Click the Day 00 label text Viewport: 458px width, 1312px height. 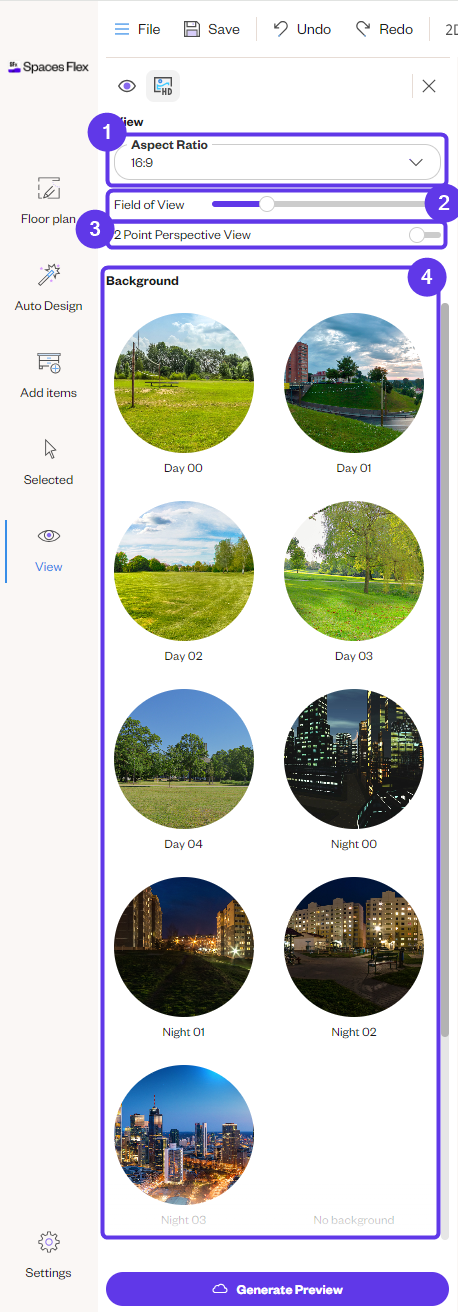(x=184, y=468)
